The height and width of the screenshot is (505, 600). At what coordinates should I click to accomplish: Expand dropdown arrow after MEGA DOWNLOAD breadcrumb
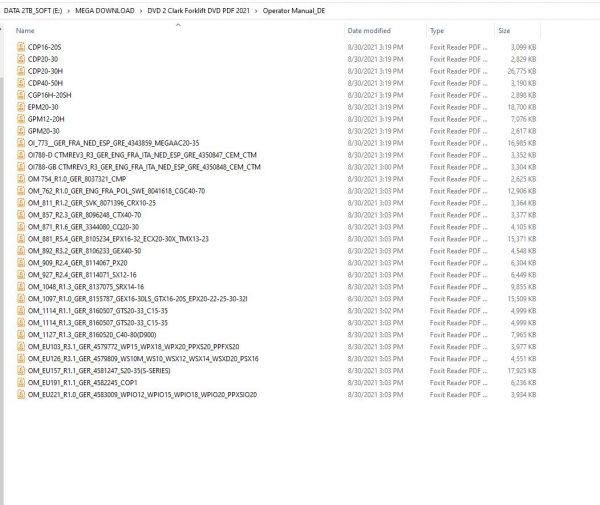tap(141, 11)
